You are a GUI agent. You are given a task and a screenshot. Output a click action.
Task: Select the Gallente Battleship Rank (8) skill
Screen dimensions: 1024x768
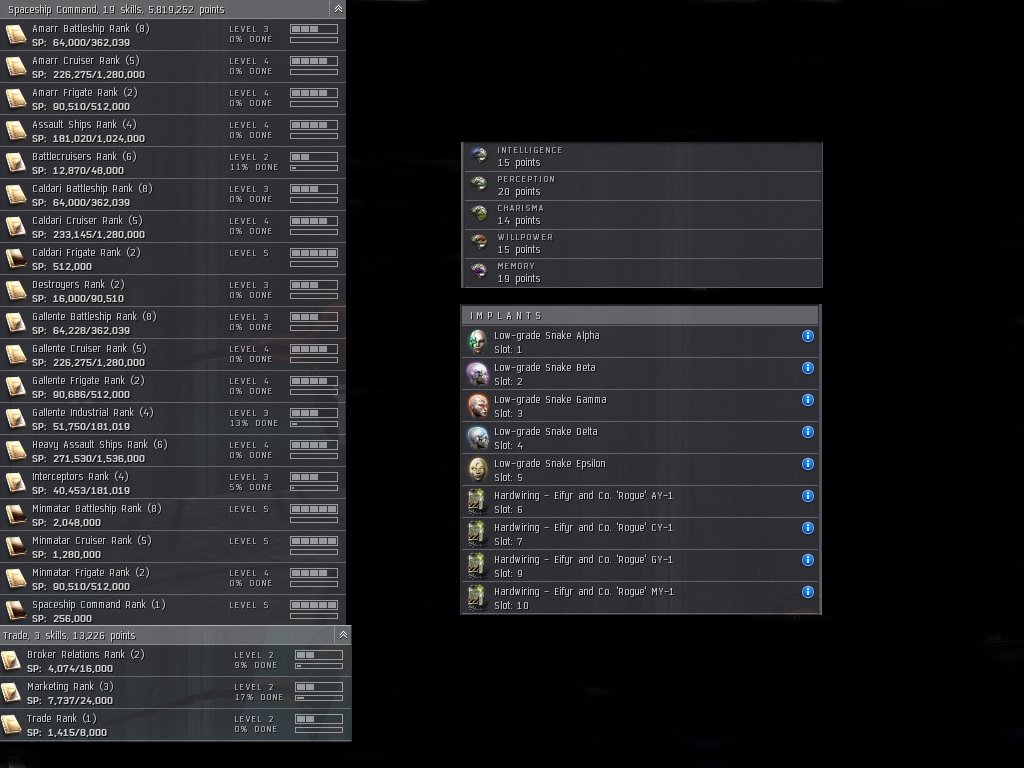pos(172,323)
